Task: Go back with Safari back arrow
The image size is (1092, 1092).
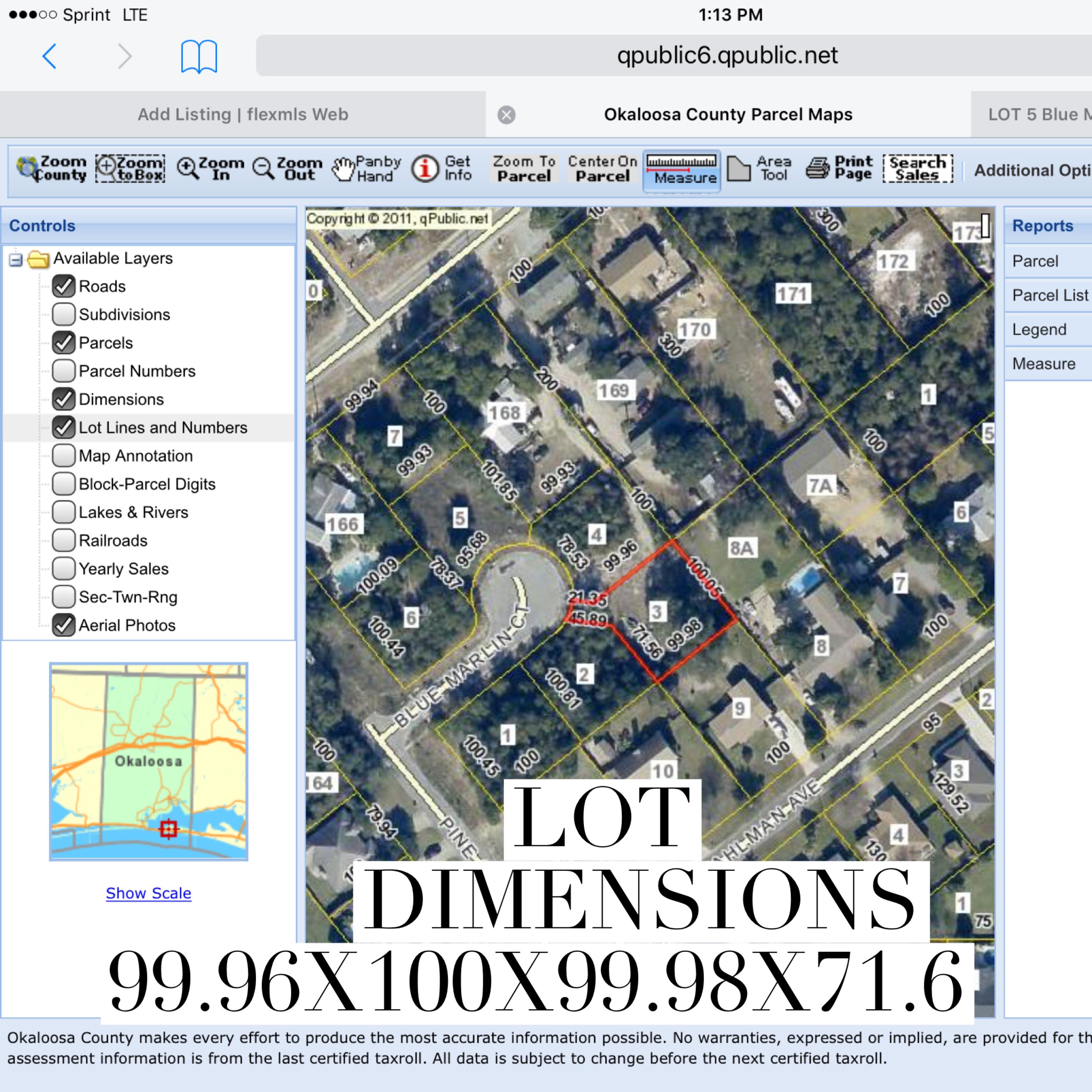Action: coord(50,56)
